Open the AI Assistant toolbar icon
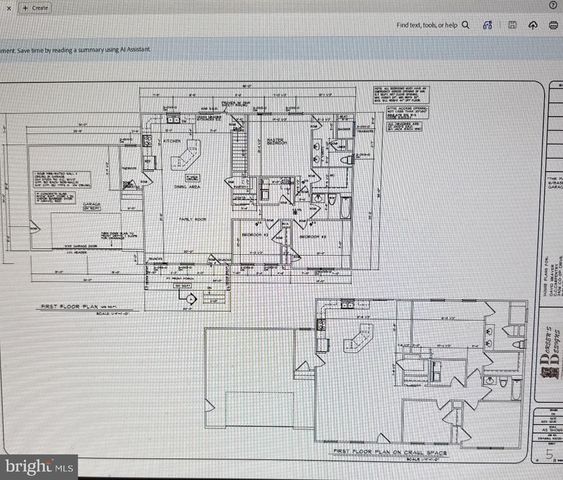Viewport: 563px width, 480px height. [487, 25]
